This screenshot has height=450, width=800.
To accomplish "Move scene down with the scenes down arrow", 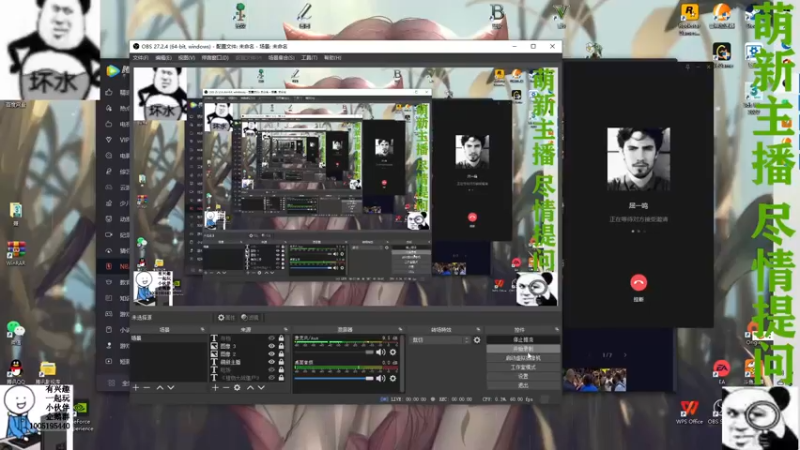I will click(171, 388).
